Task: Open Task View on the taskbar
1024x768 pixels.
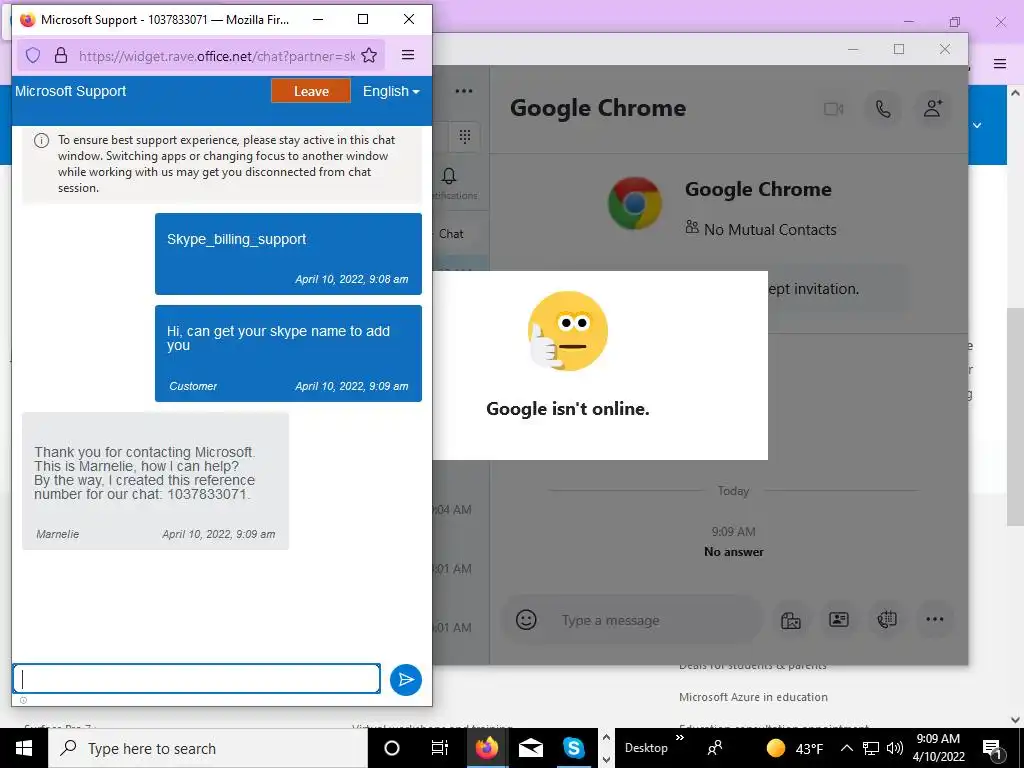Action: (440, 748)
